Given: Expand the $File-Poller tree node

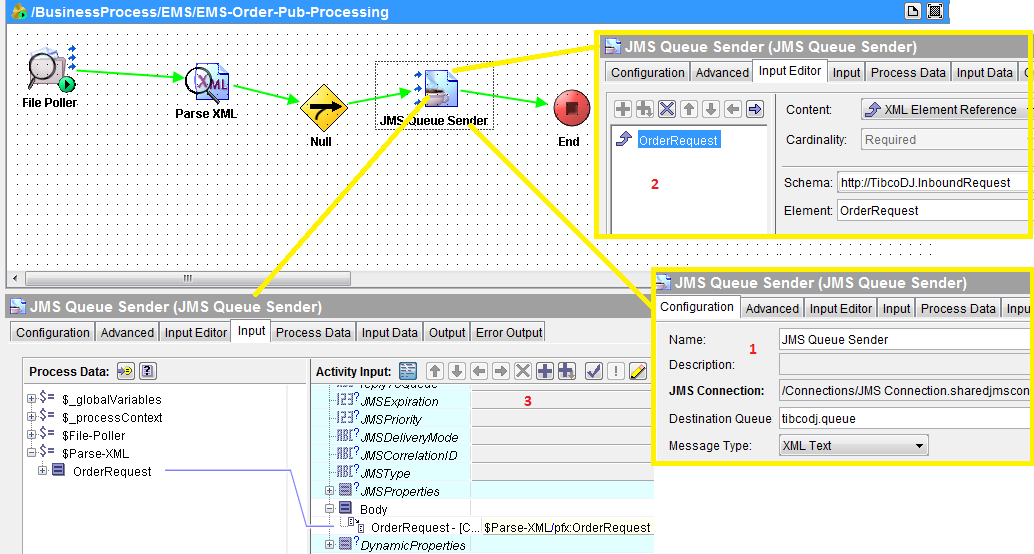Looking at the screenshot, I should click(x=31, y=434).
